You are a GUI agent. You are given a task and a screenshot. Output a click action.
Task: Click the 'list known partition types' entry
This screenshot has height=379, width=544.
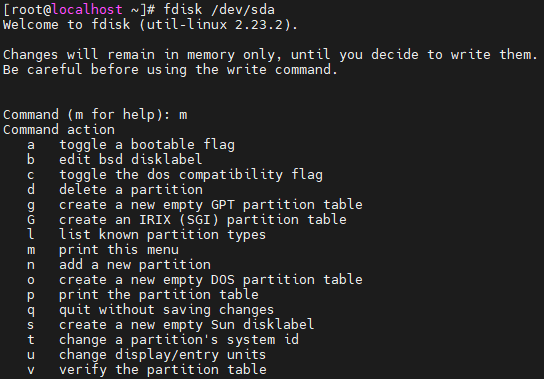point(146,235)
